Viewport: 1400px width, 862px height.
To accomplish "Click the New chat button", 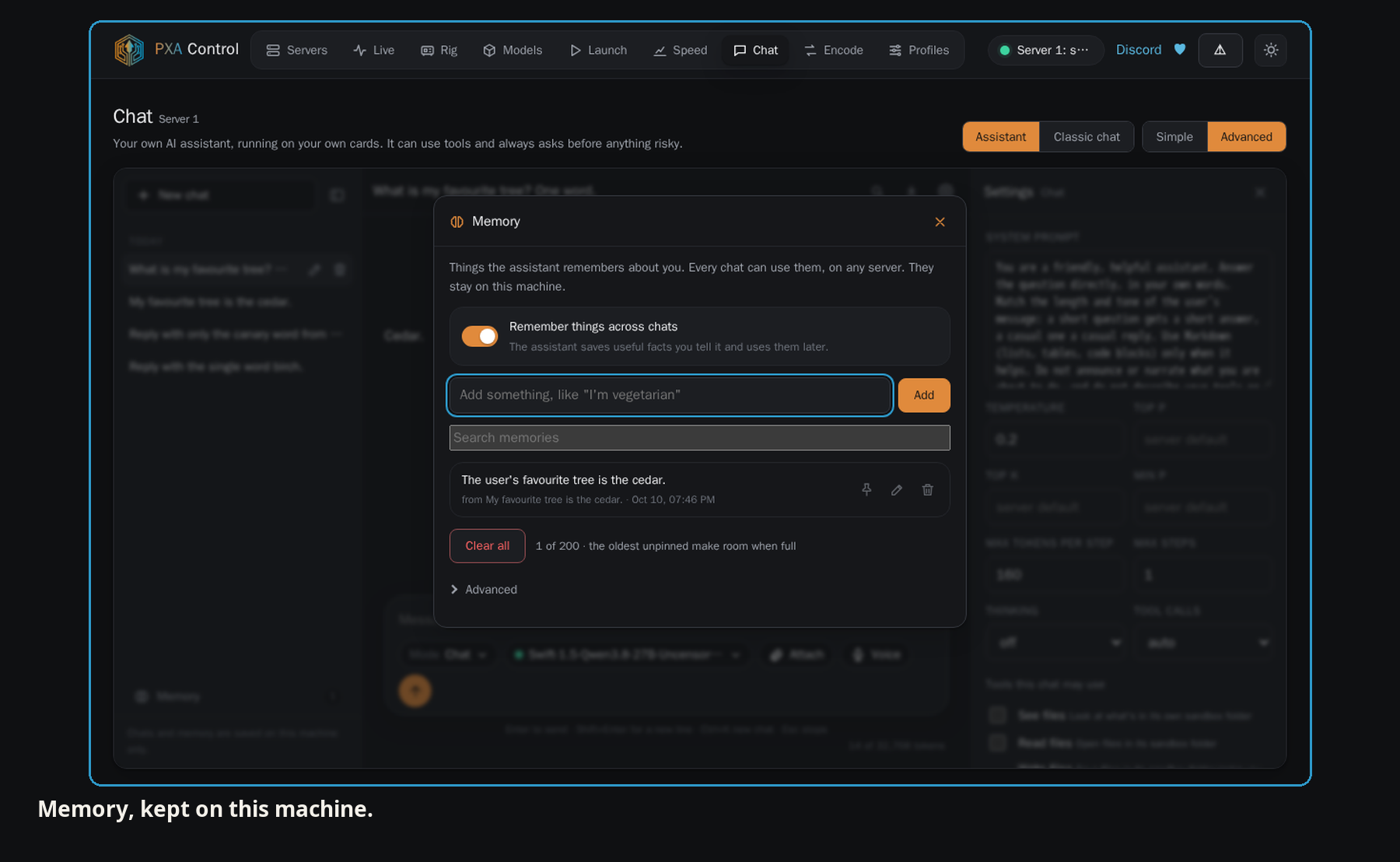I will [x=221, y=195].
